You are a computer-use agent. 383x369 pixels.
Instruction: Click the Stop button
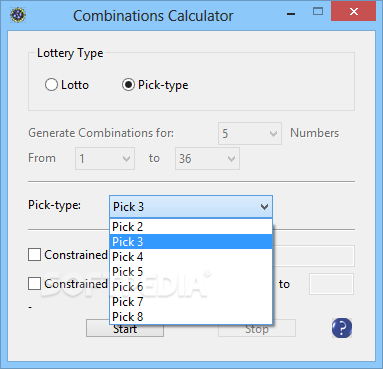click(257, 329)
